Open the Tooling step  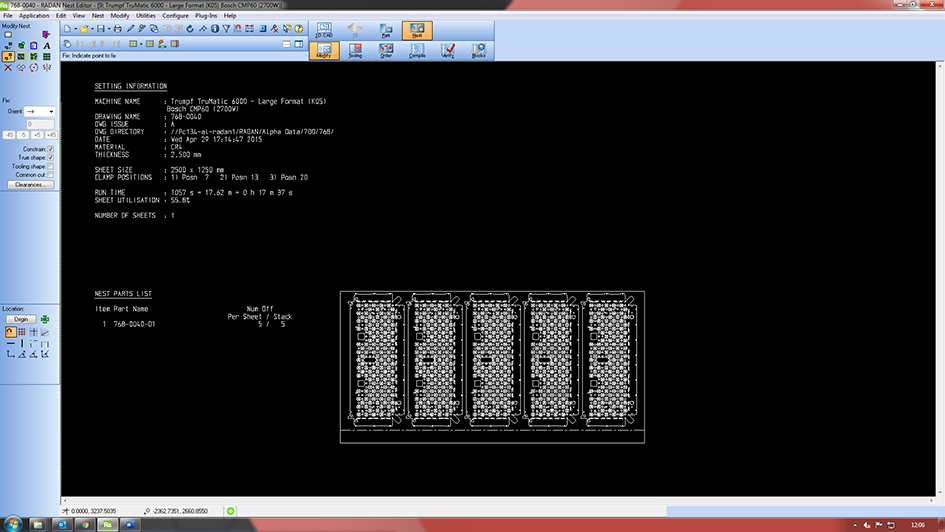tap(355, 51)
